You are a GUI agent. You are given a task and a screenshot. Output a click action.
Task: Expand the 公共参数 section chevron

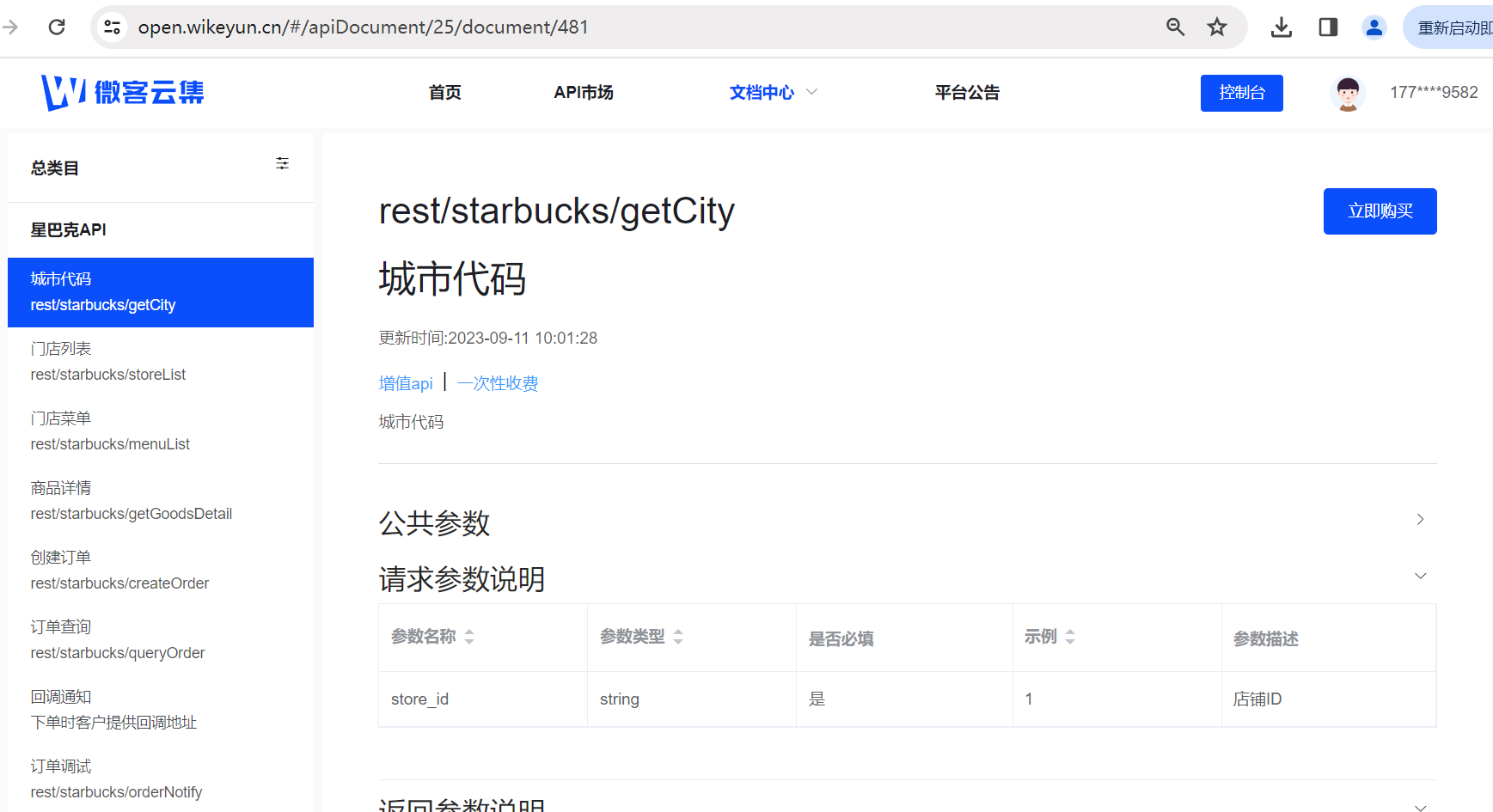(x=1420, y=519)
